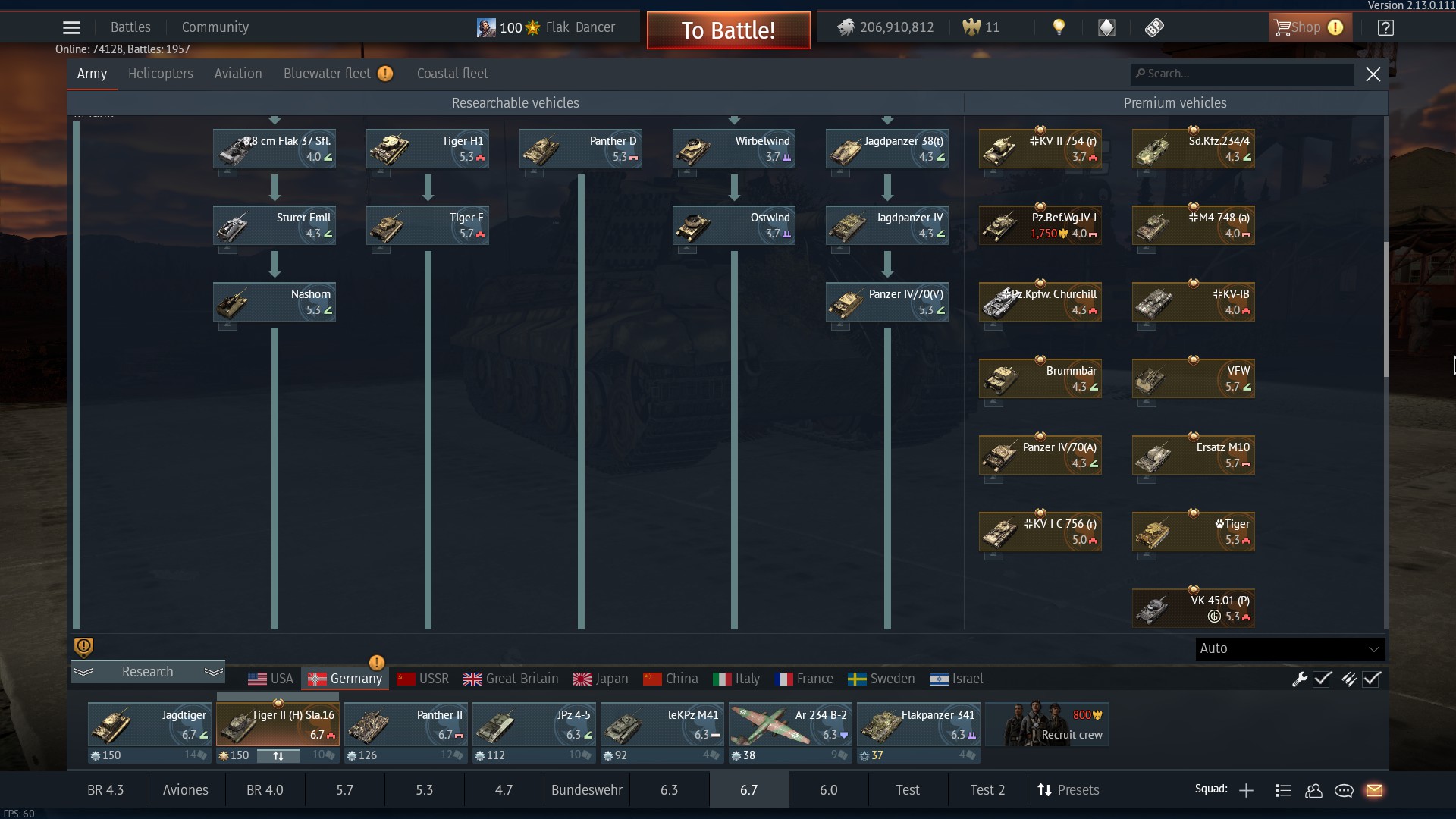This screenshot has height=819, width=1456.
Task: Expand the group under Jagdpanzer IV
Action: click(840, 249)
